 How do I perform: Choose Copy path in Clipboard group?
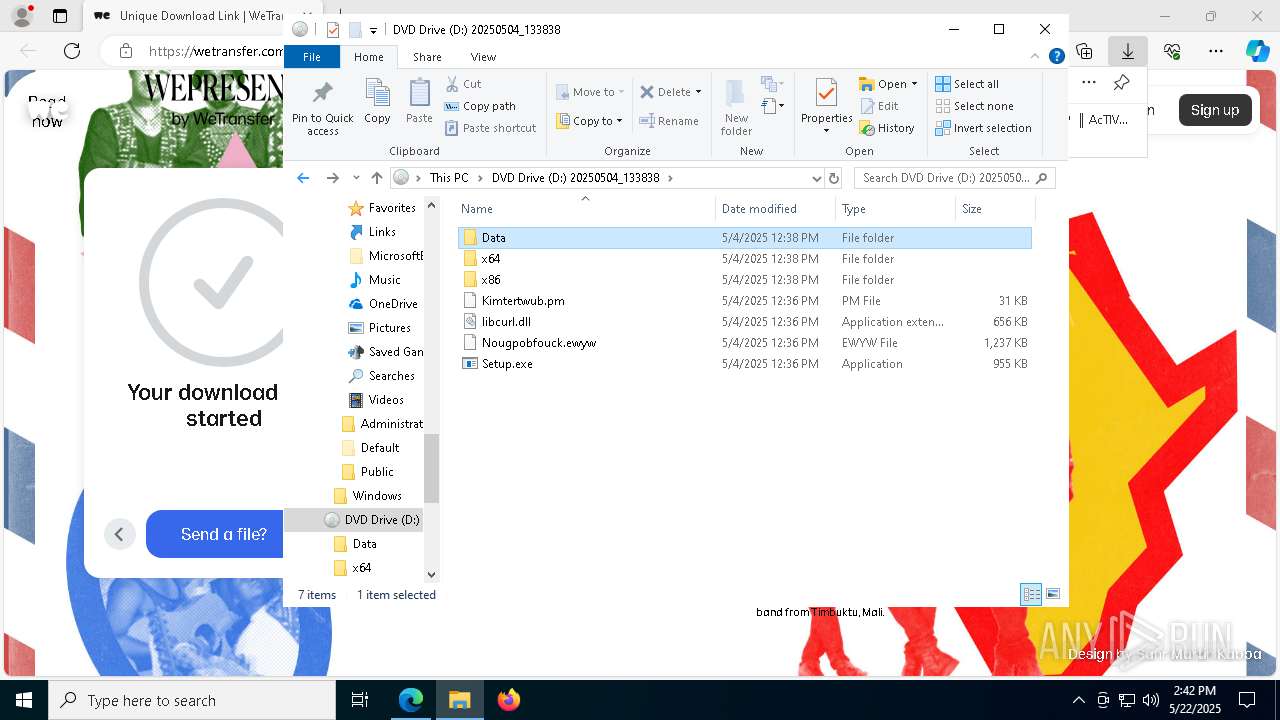point(480,106)
